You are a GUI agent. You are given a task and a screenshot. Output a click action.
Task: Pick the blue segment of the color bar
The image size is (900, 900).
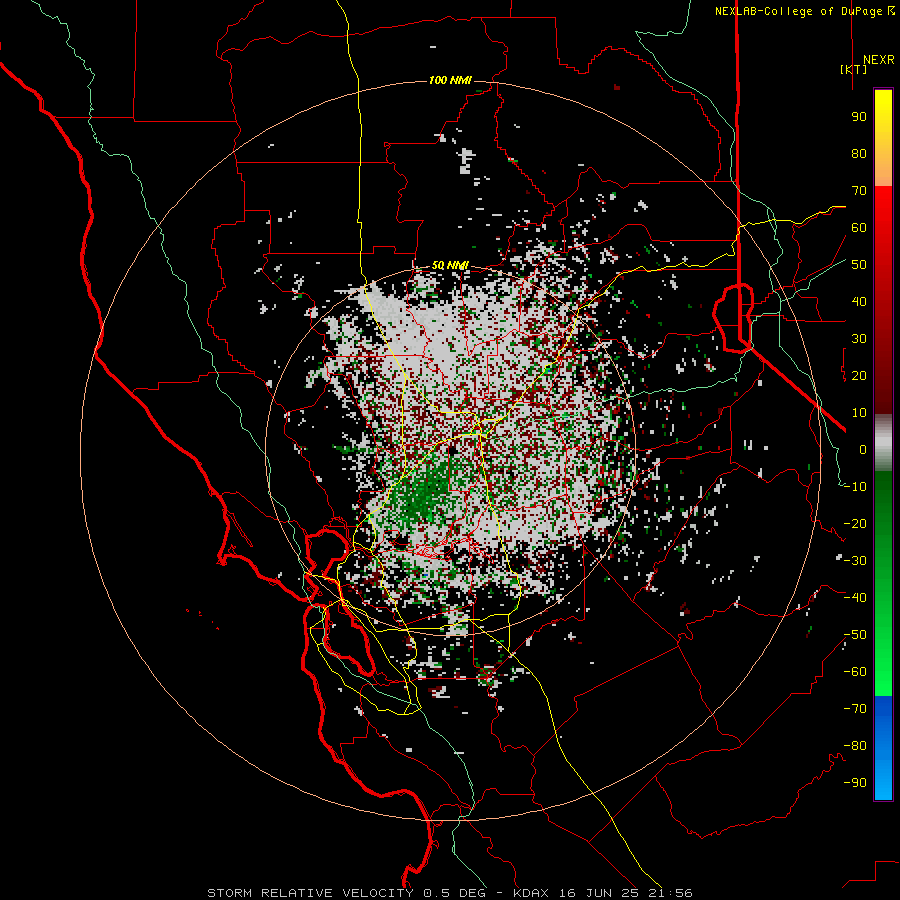(x=883, y=747)
